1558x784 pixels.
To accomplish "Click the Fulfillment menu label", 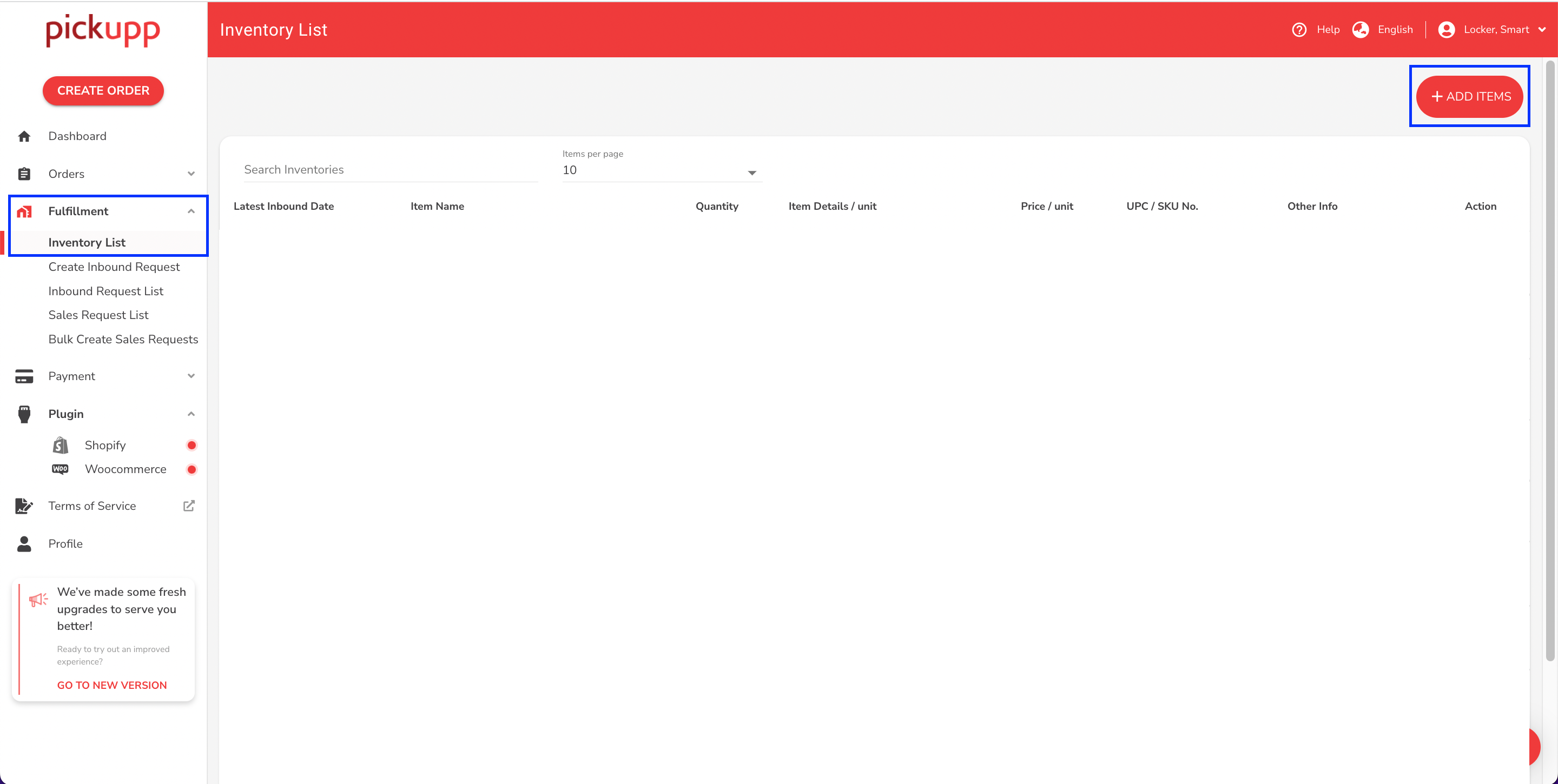I will [x=78, y=211].
